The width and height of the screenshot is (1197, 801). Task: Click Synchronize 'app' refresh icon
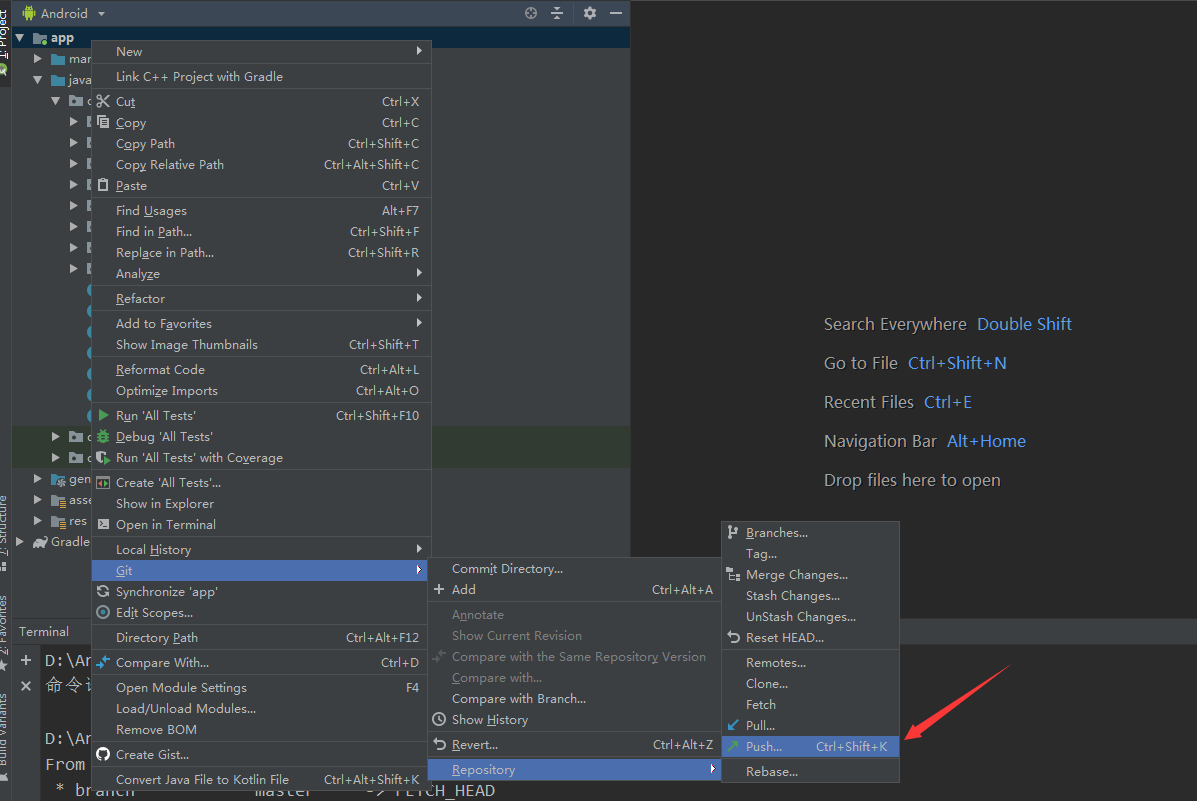point(103,591)
